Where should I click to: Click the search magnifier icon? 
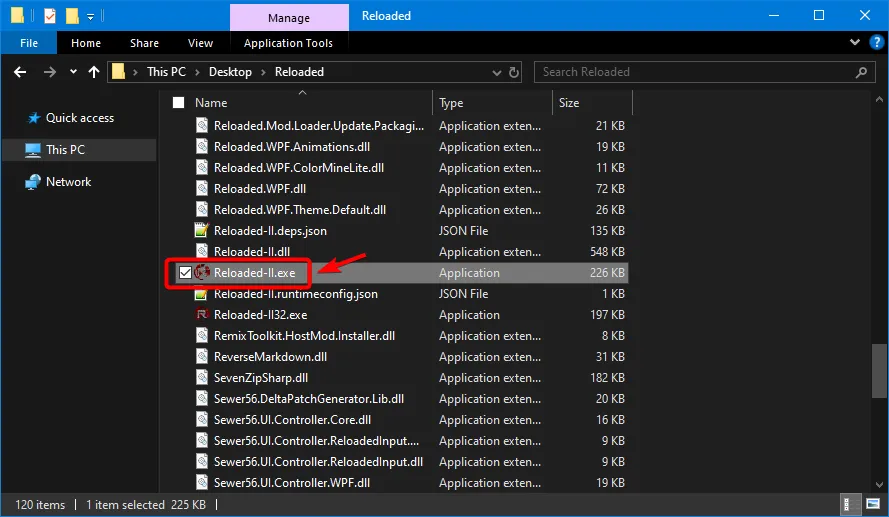point(861,72)
